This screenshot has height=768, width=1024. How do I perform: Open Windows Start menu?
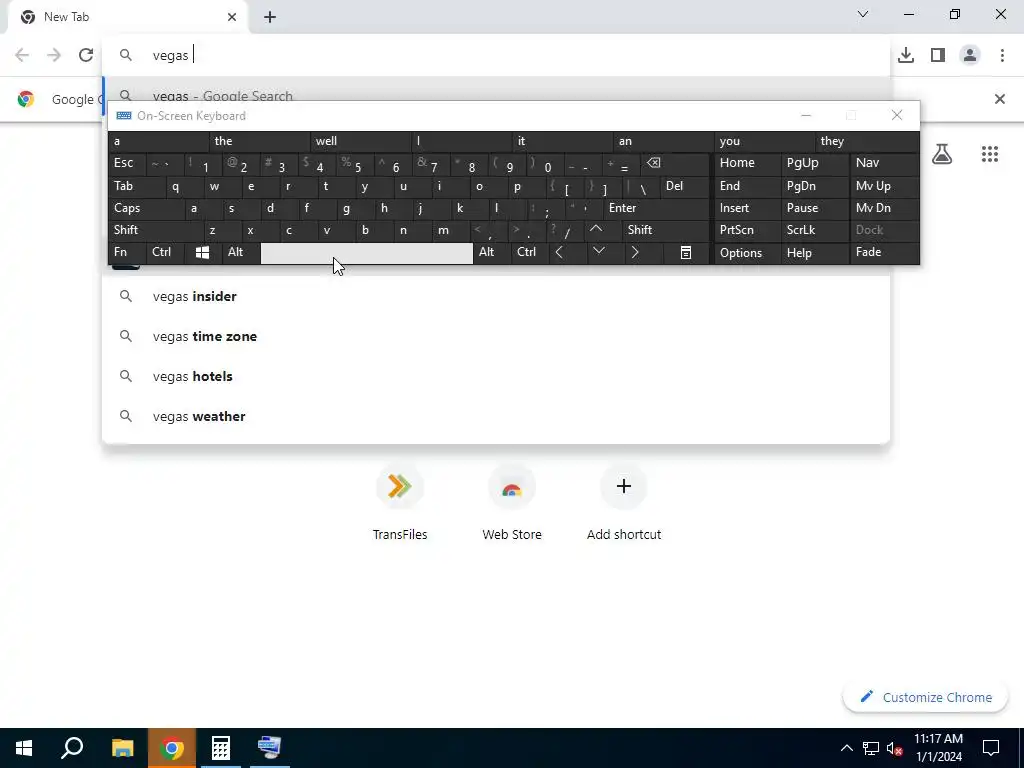(24, 748)
